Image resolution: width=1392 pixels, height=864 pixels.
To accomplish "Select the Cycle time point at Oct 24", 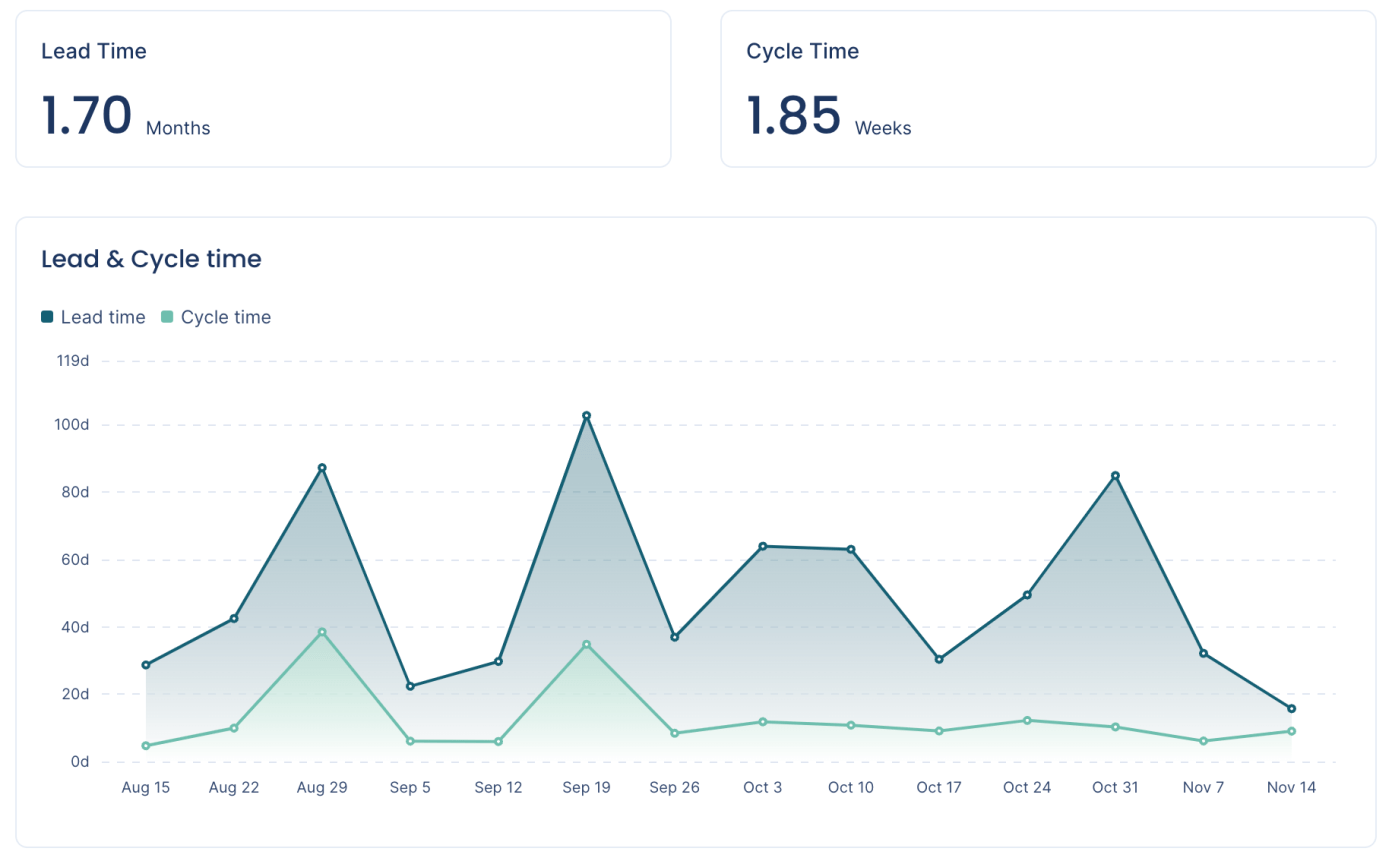I will (x=1027, y=720).
